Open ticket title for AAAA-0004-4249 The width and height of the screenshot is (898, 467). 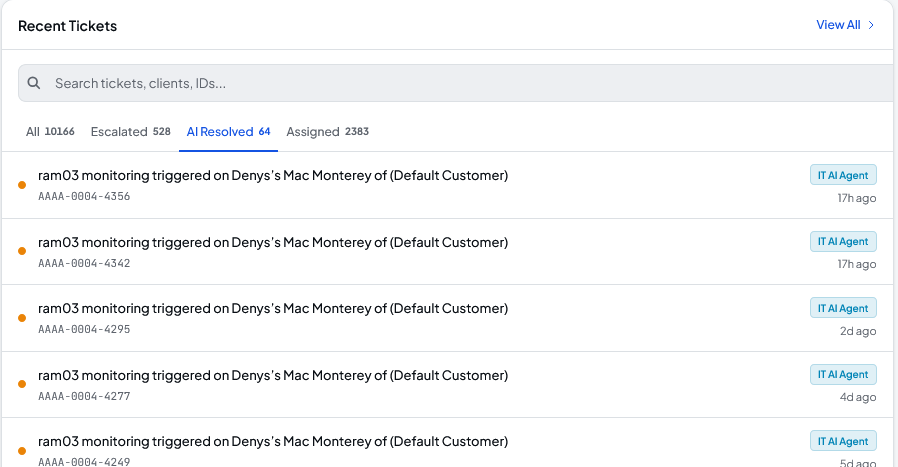(273, 441)
